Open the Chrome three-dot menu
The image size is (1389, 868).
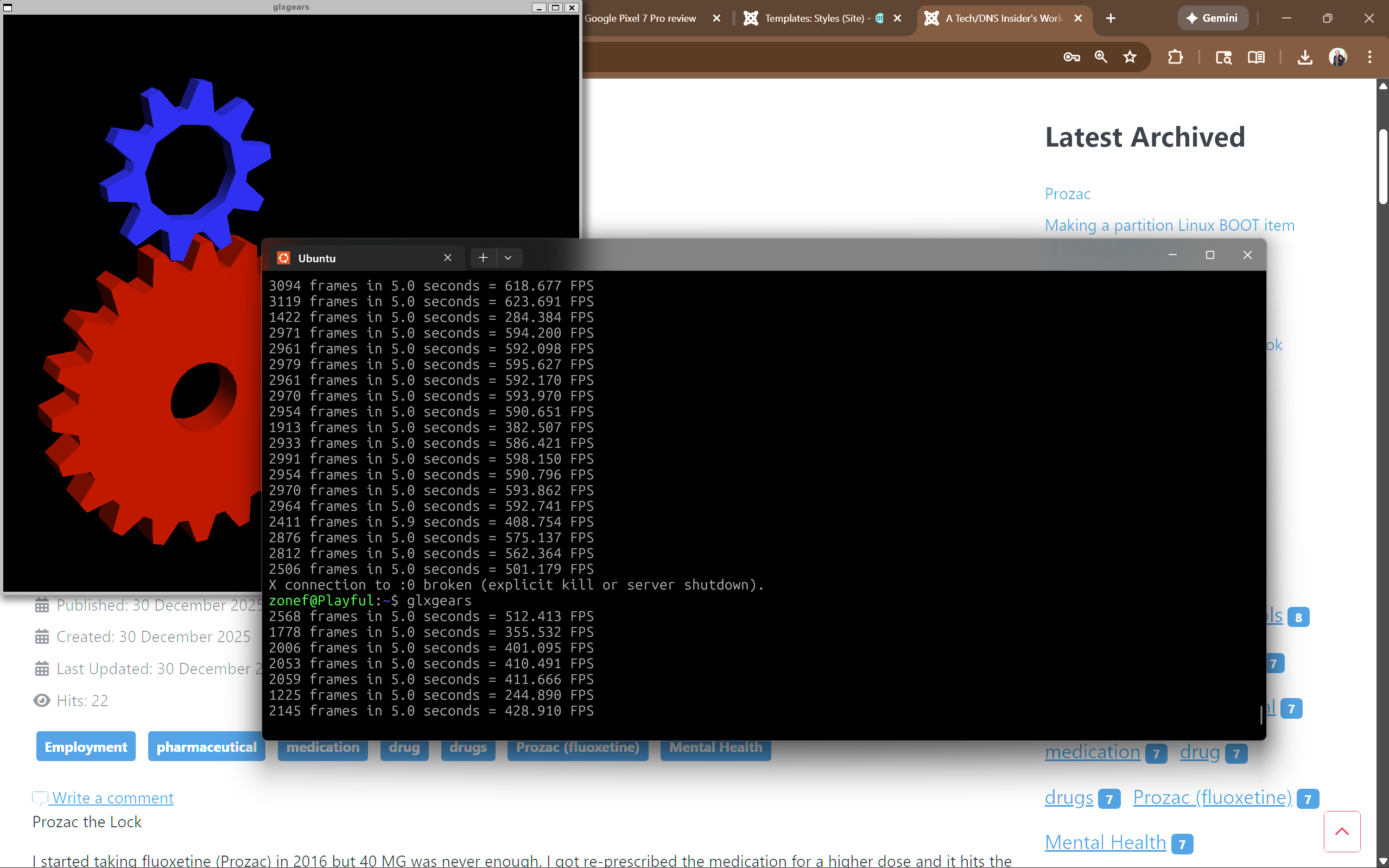1369,57
